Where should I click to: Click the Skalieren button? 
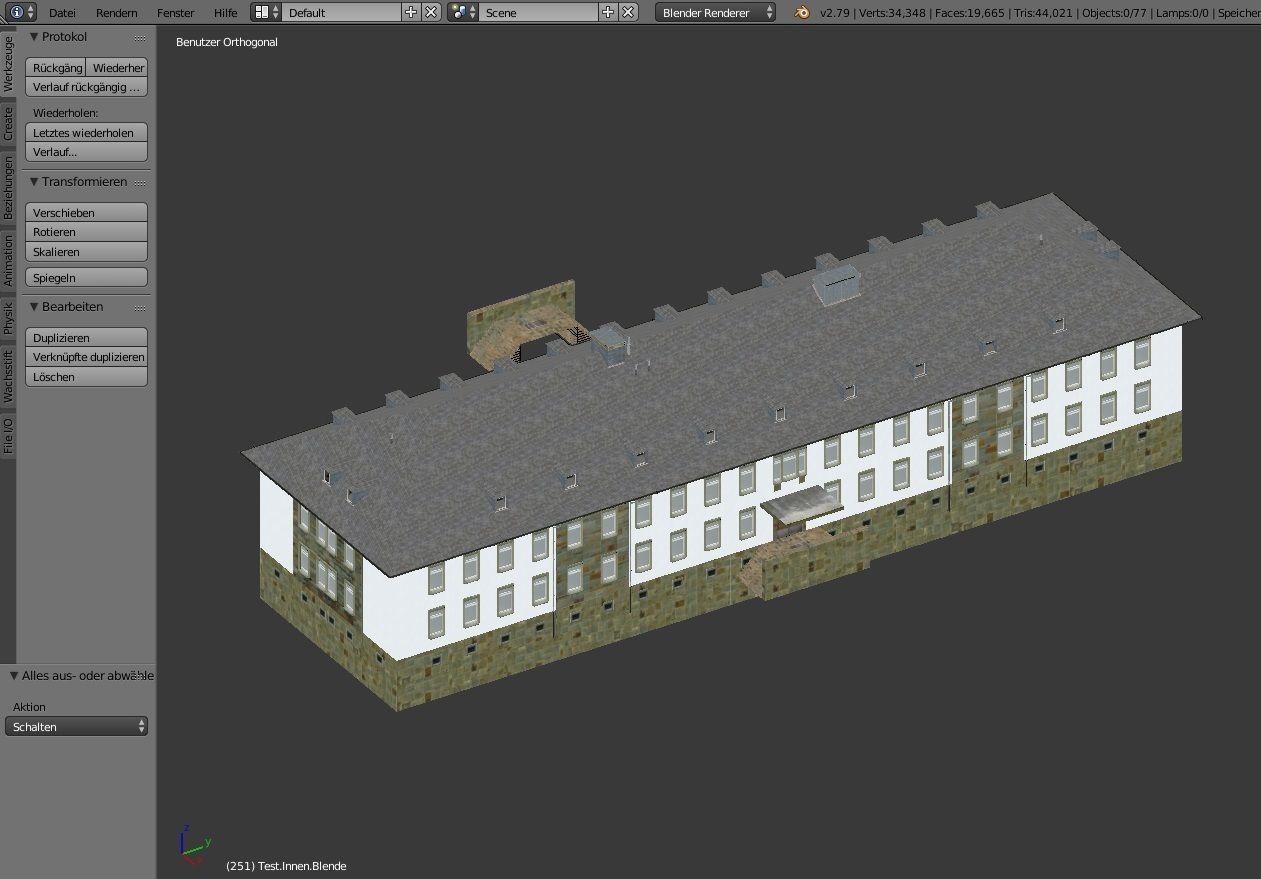[x=86, y=251]
